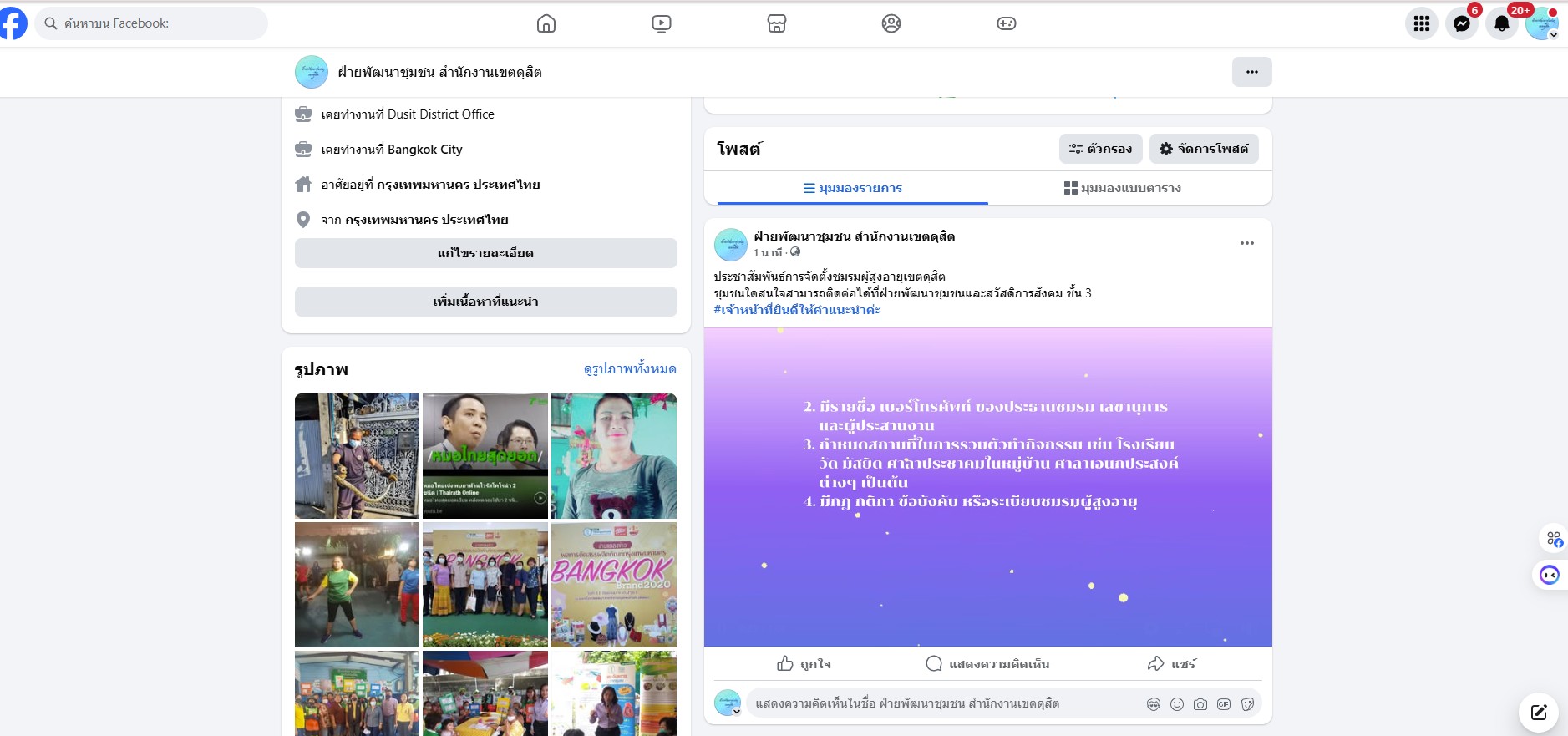Click the จัดการโพสต์ button
Viewport: 1568px width, 736px height.
(x=1204, y=149)
